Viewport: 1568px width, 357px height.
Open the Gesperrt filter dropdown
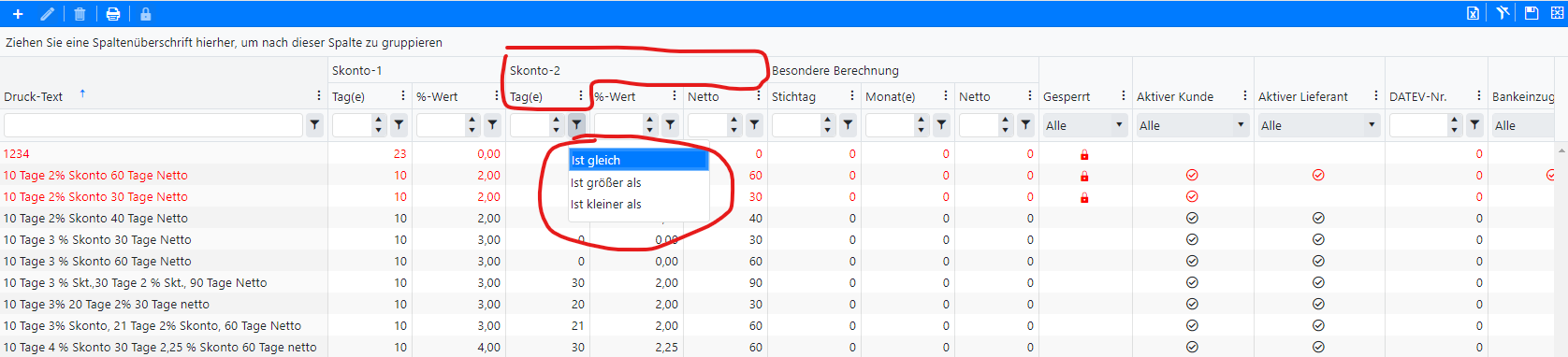[1085, 125]
